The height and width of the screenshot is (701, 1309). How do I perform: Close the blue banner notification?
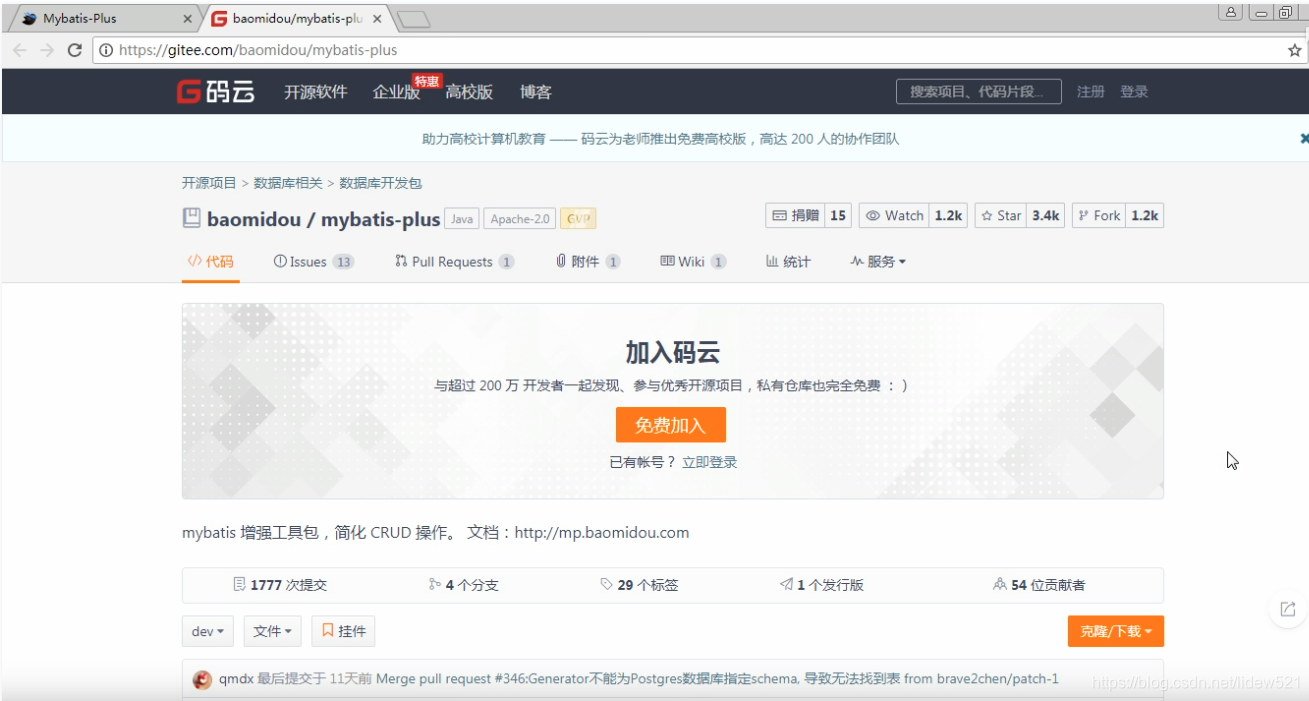tap(1303, 139)
